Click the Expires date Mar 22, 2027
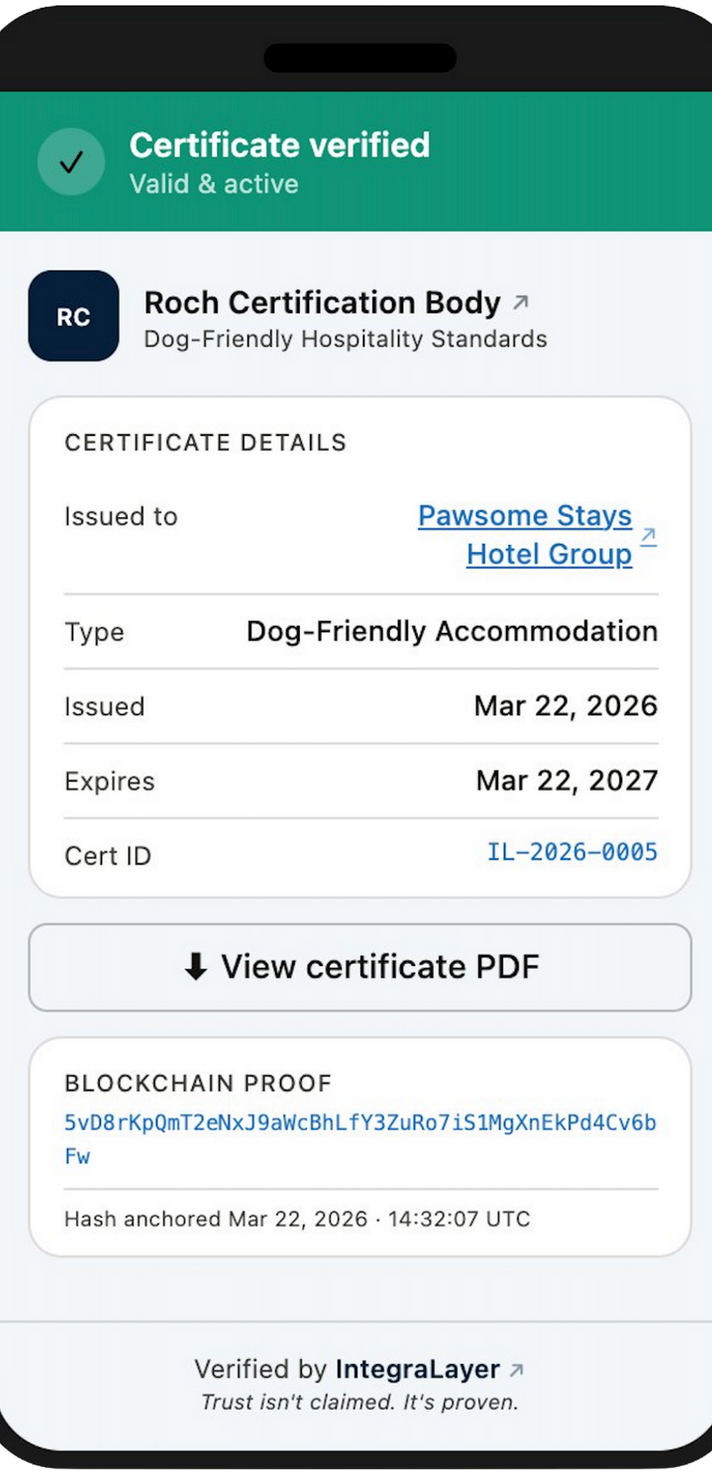712x1478 pixels. point(566,781)
